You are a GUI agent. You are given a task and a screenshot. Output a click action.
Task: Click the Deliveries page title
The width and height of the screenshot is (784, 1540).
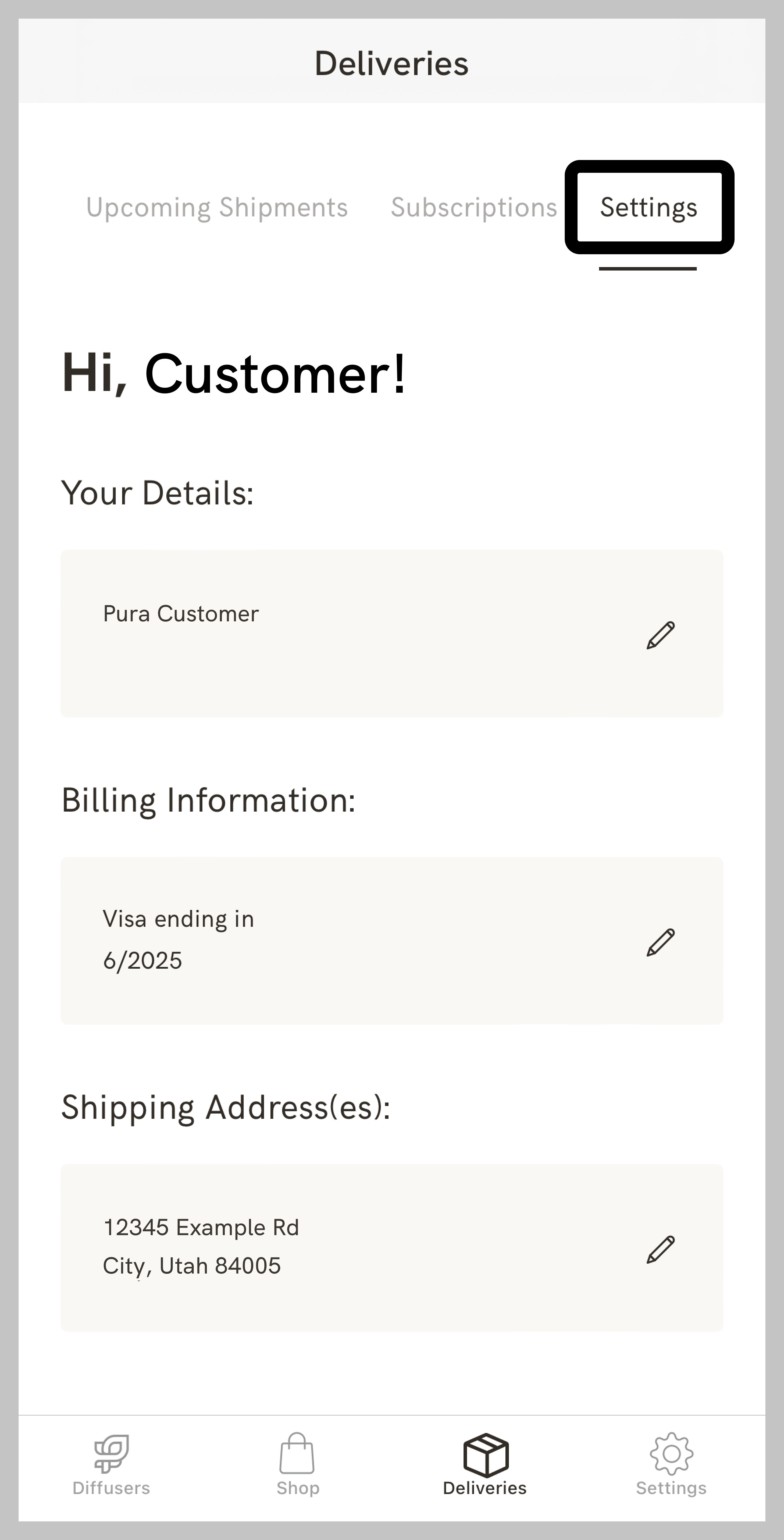coord(392,62)
